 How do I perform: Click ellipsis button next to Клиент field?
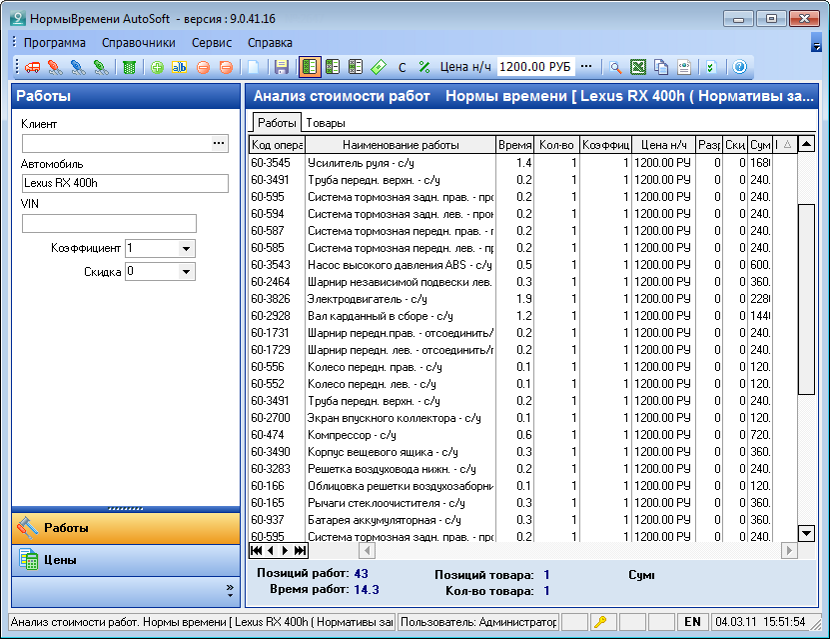tap(219, 144)
